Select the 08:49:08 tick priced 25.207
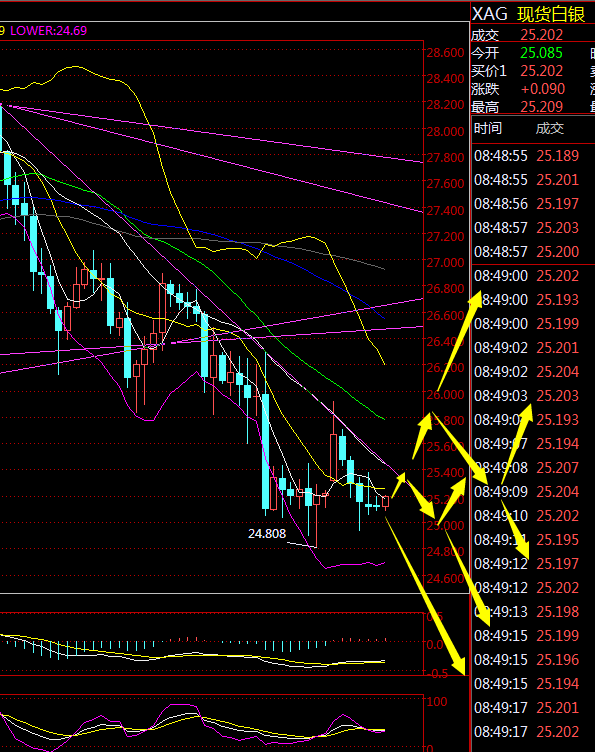 coord(526,467)
